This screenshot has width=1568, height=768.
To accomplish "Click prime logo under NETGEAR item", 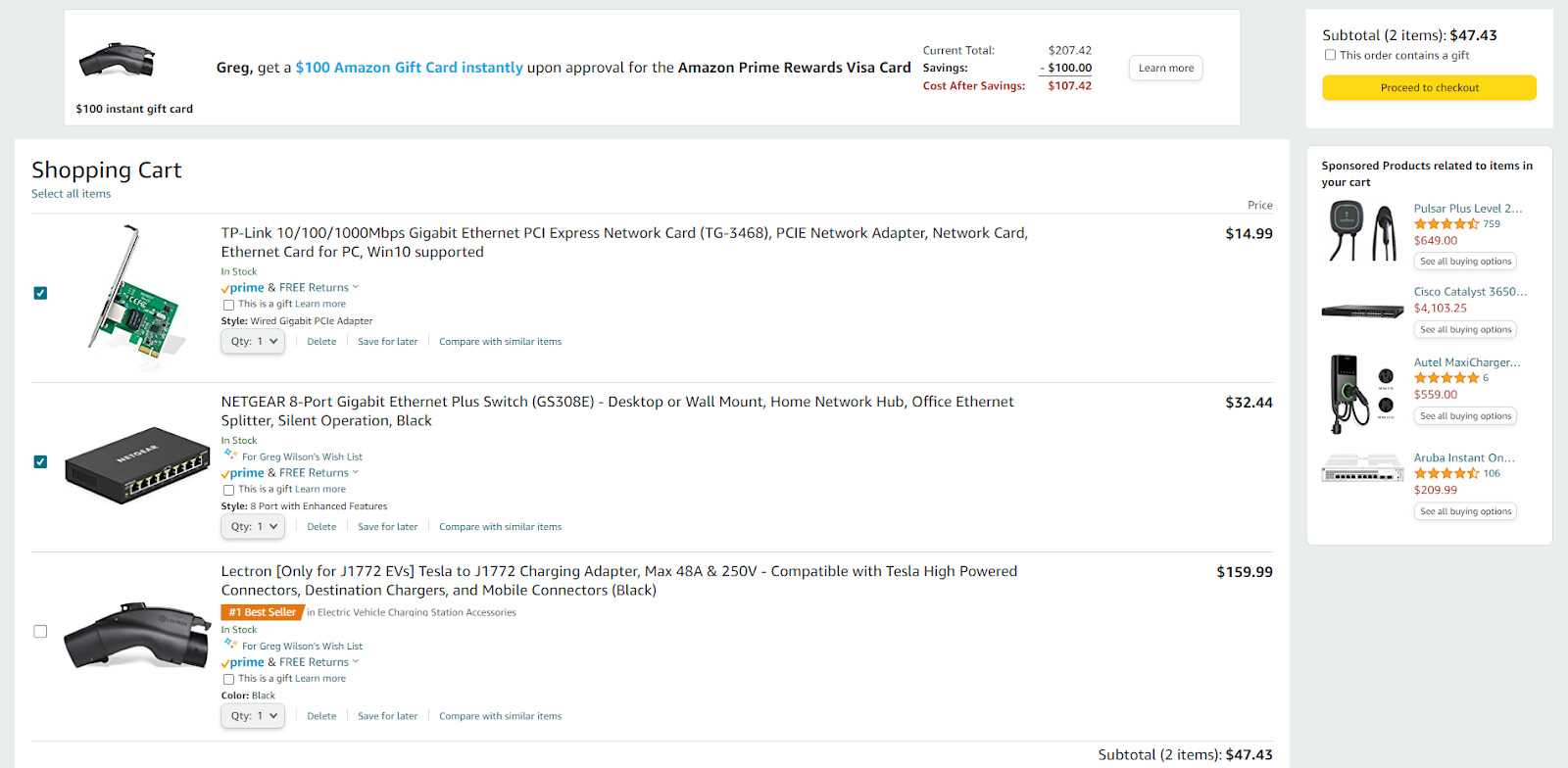I will (x=243, y=473).
